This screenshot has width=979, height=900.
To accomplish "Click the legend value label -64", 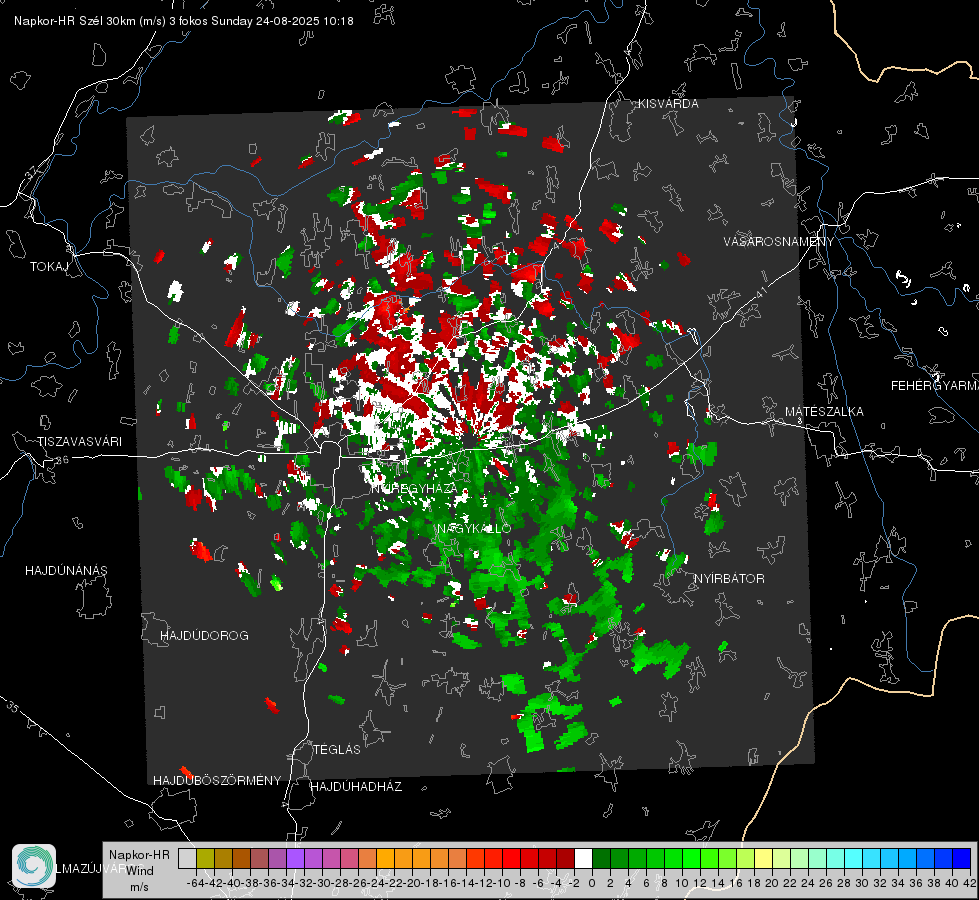I will (195, 883).
